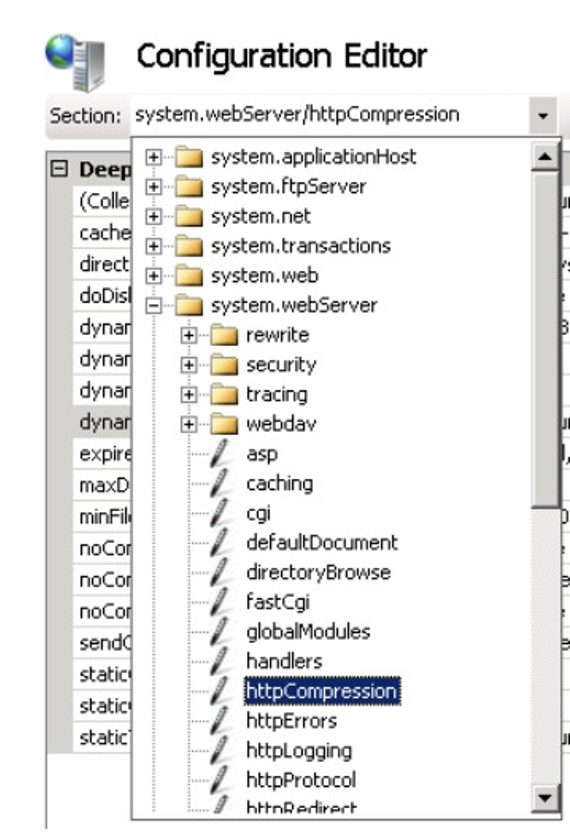Click the pencil icon beside httpCompression
The width and height of the screenshot is (570, 834).
pos(220,691)
